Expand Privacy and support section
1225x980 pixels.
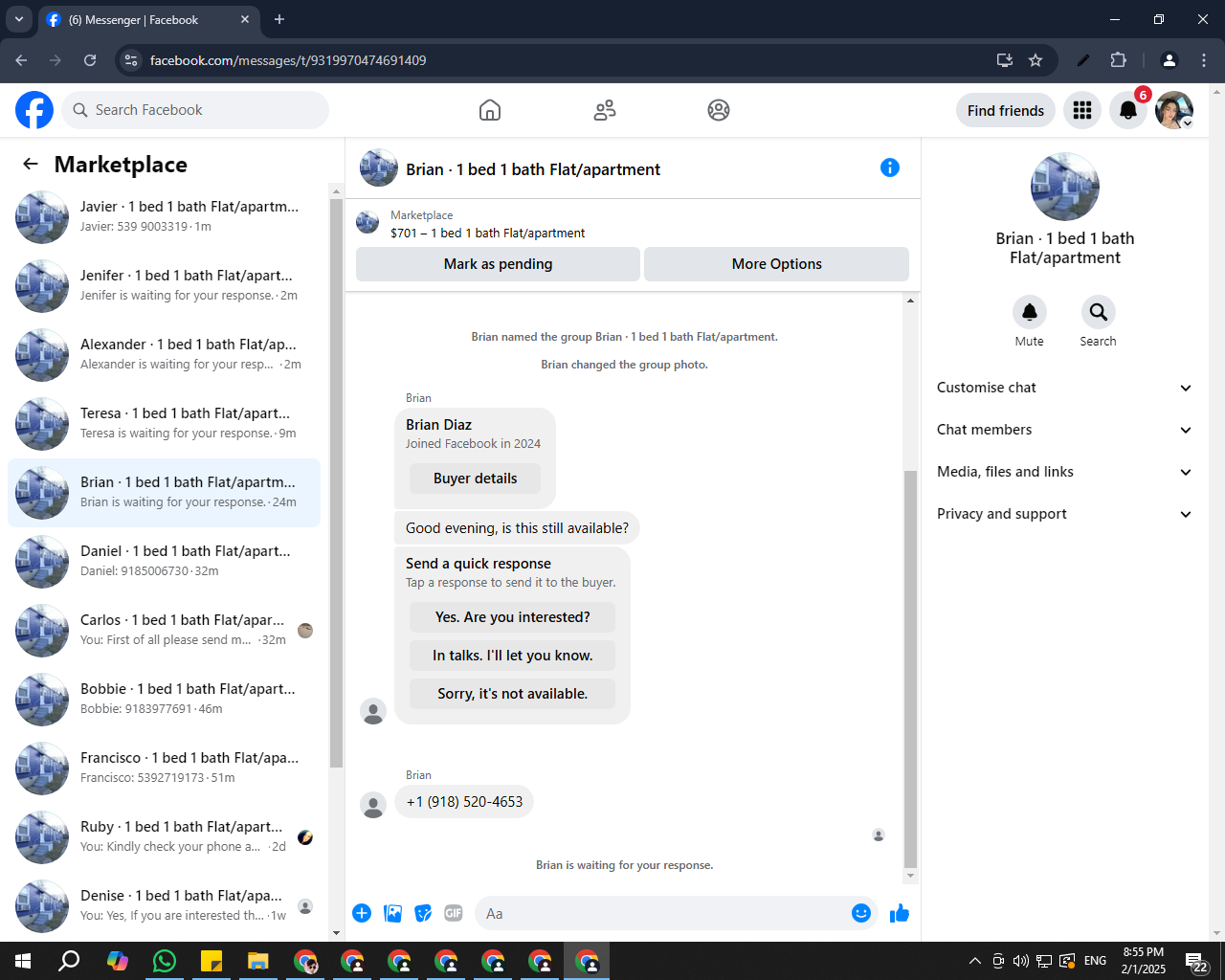[1064, 514]
